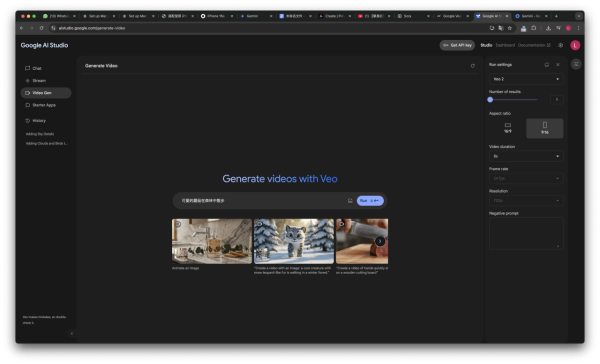This screenshot has height=364, width=600.
Task: Open the Resolution dropdown
Action: click(526, 201)
